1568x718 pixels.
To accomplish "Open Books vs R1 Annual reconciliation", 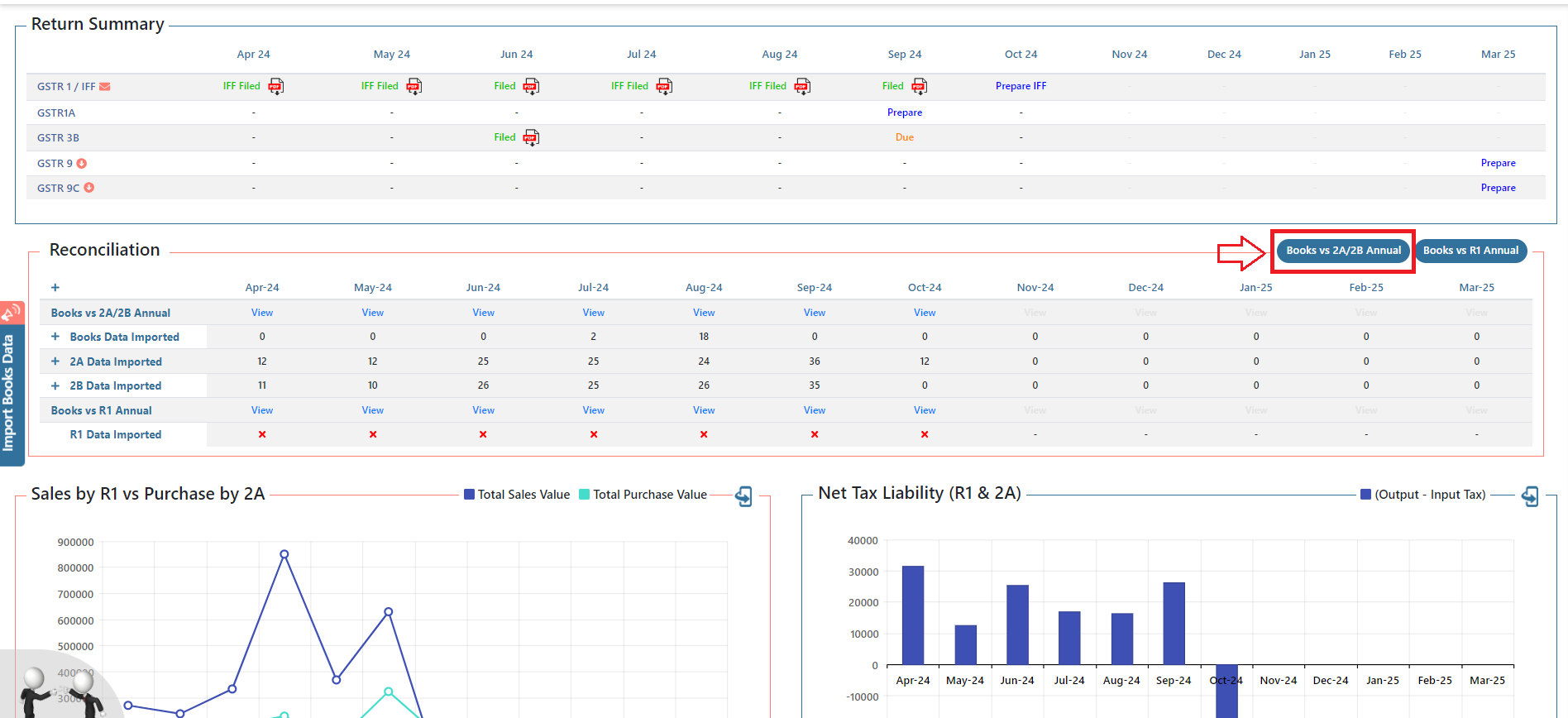I will (x=1470, y=251).
